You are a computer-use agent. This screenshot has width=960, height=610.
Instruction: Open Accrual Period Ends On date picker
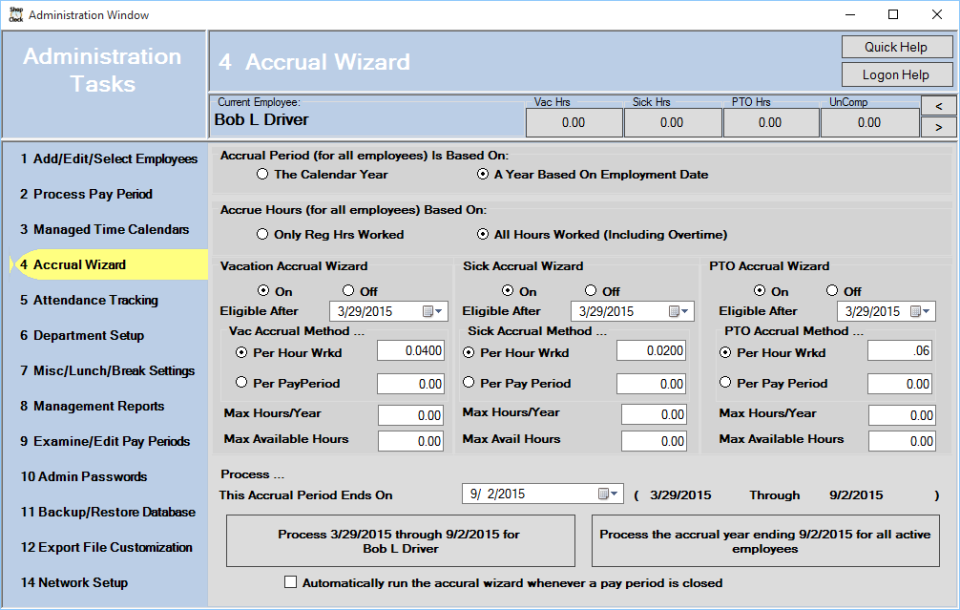(x=608, y=494)
